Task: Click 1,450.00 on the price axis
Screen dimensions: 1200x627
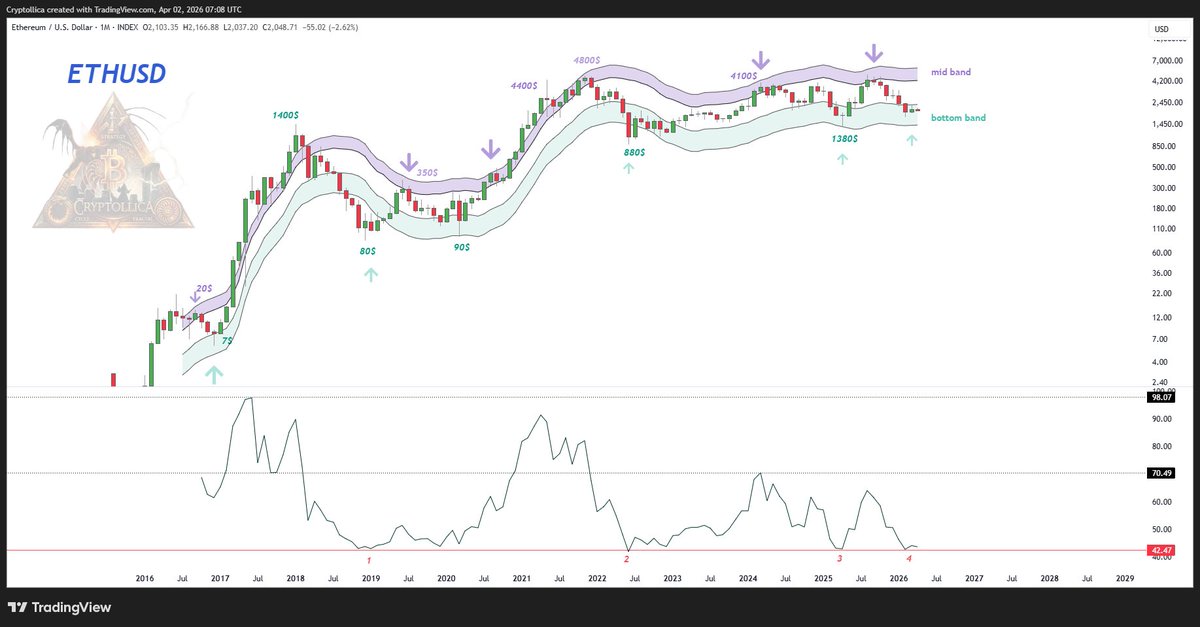Action: pyautogui.click(x=1167, y=124)
